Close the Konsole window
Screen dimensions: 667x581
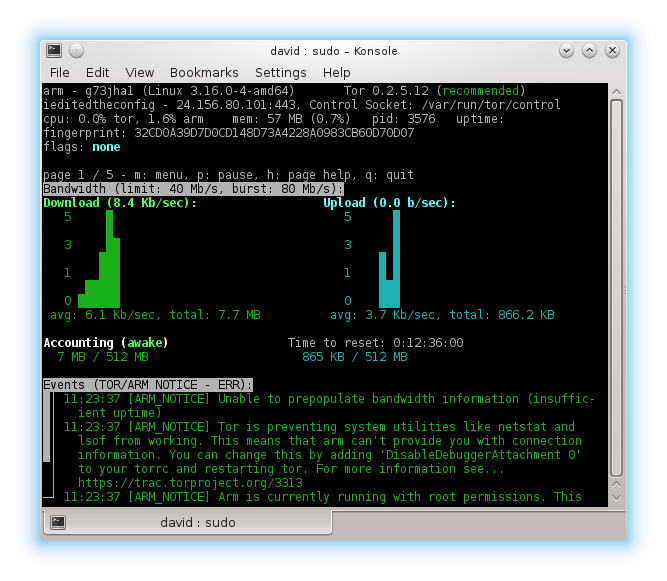click(613, 51)
